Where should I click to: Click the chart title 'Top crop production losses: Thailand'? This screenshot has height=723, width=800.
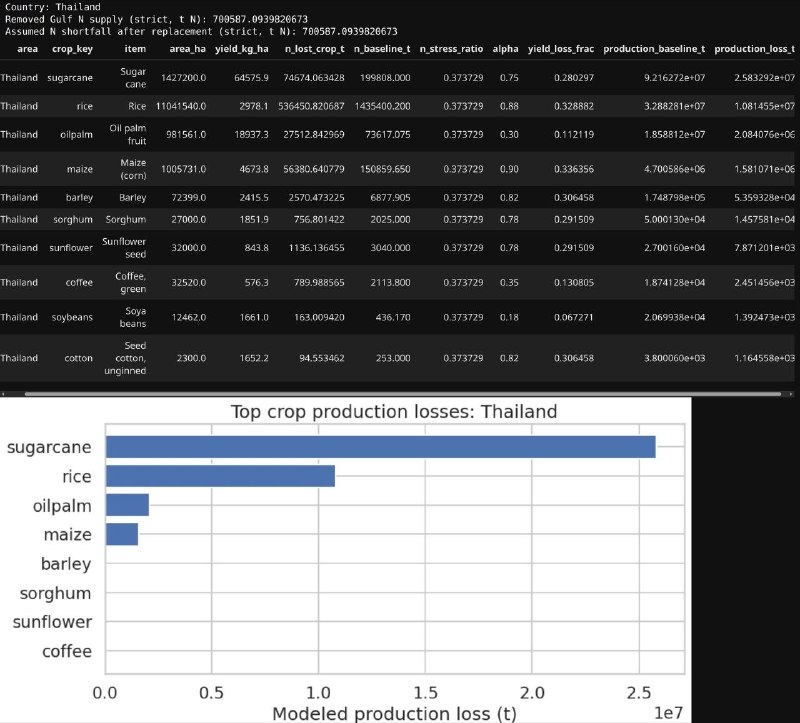tap(393, 411)
